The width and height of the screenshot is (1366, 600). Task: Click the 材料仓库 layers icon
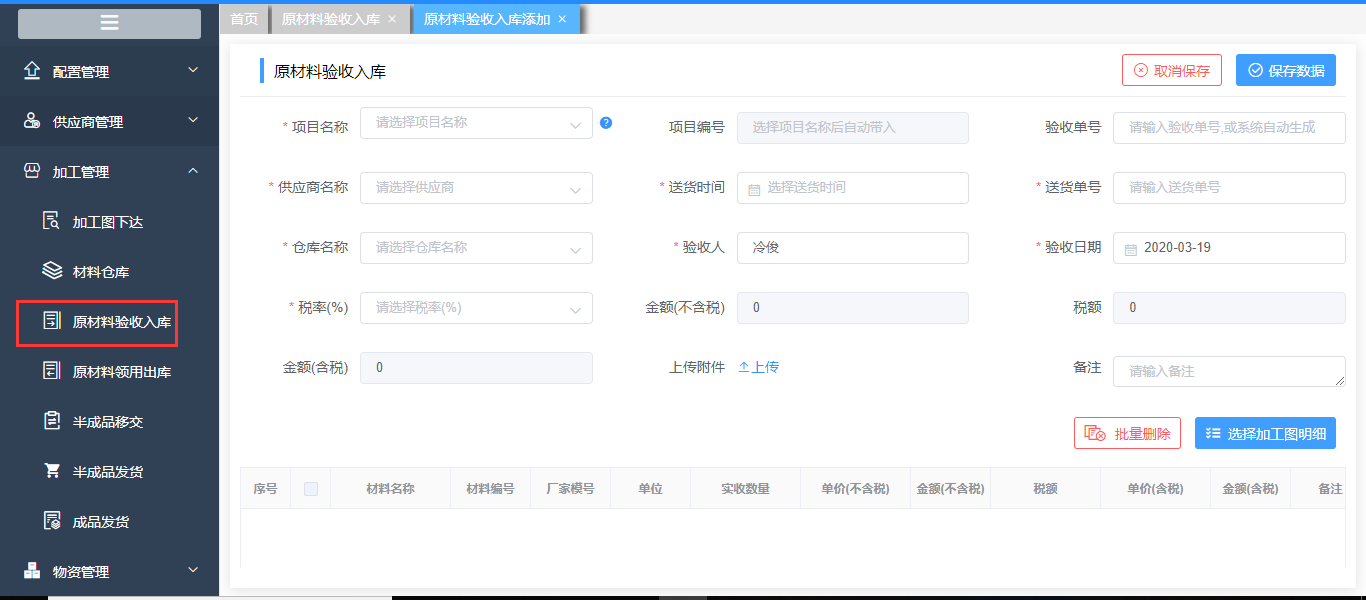click(52, 271)
